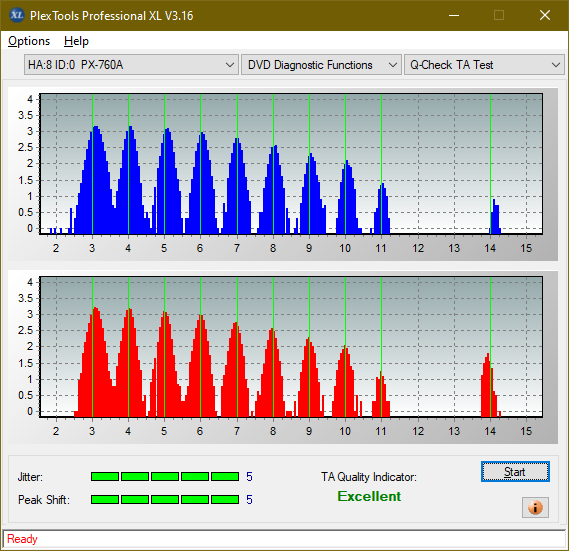The image size is (569, 551).
Task: Click the Jitter green level bar
Action: pyautogui.click(x=165, y=477)
